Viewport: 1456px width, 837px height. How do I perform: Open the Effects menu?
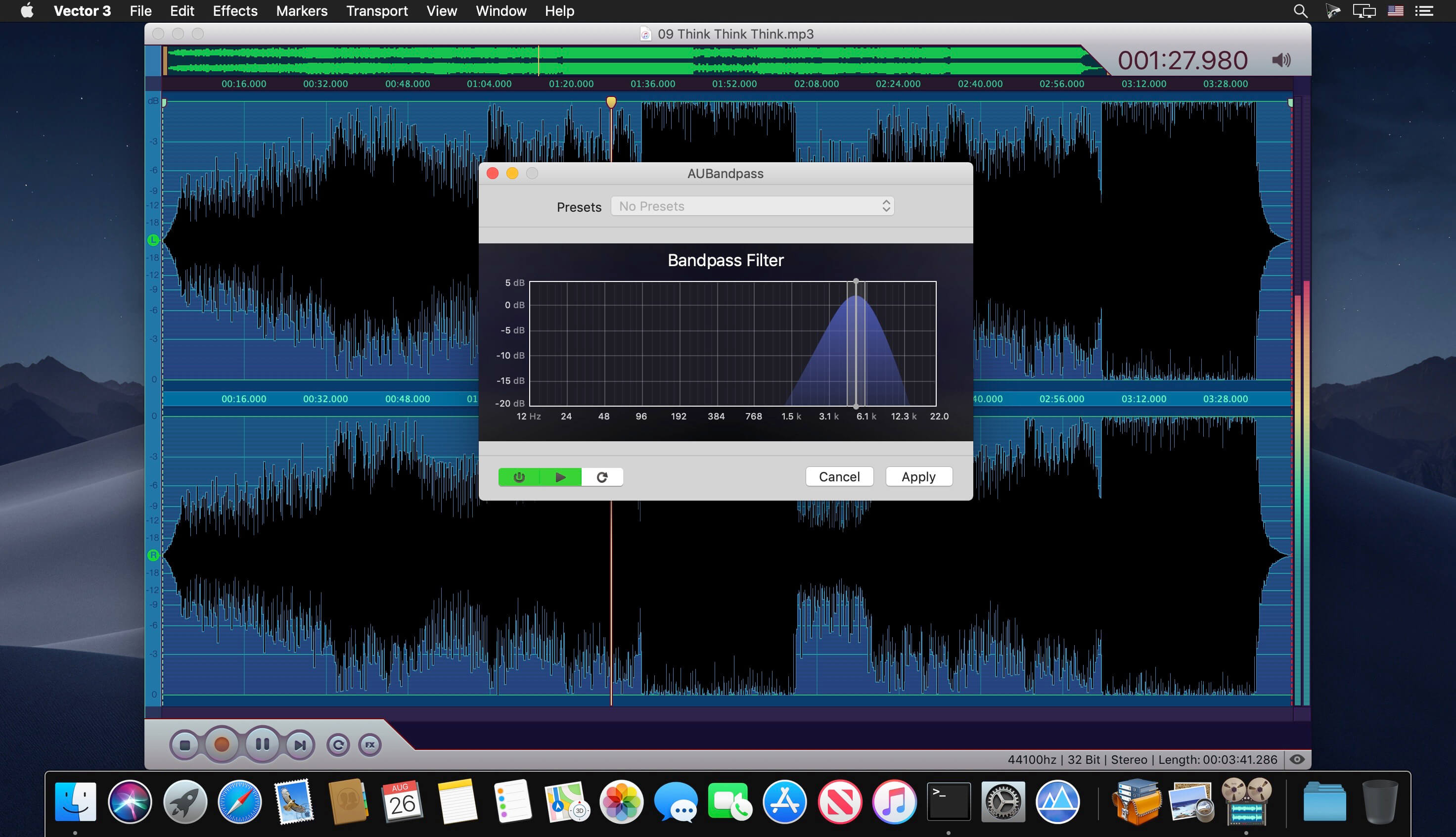pyautogui.click(x=235, y=11)
